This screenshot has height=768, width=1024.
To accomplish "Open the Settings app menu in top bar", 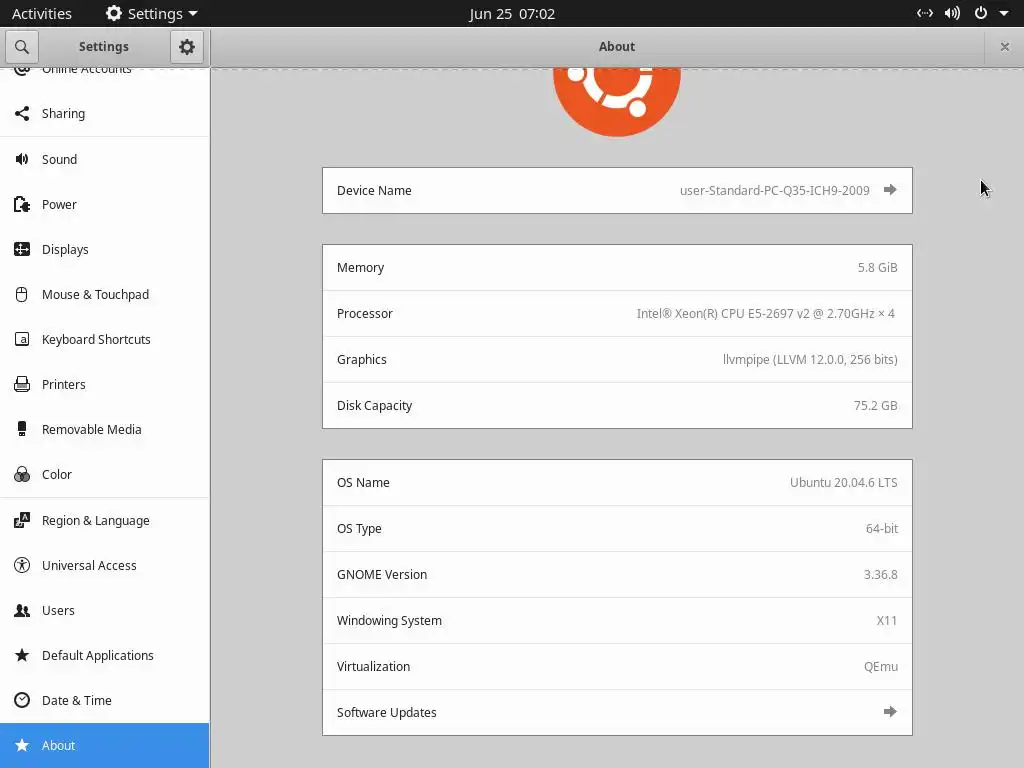I will [152, 13].
